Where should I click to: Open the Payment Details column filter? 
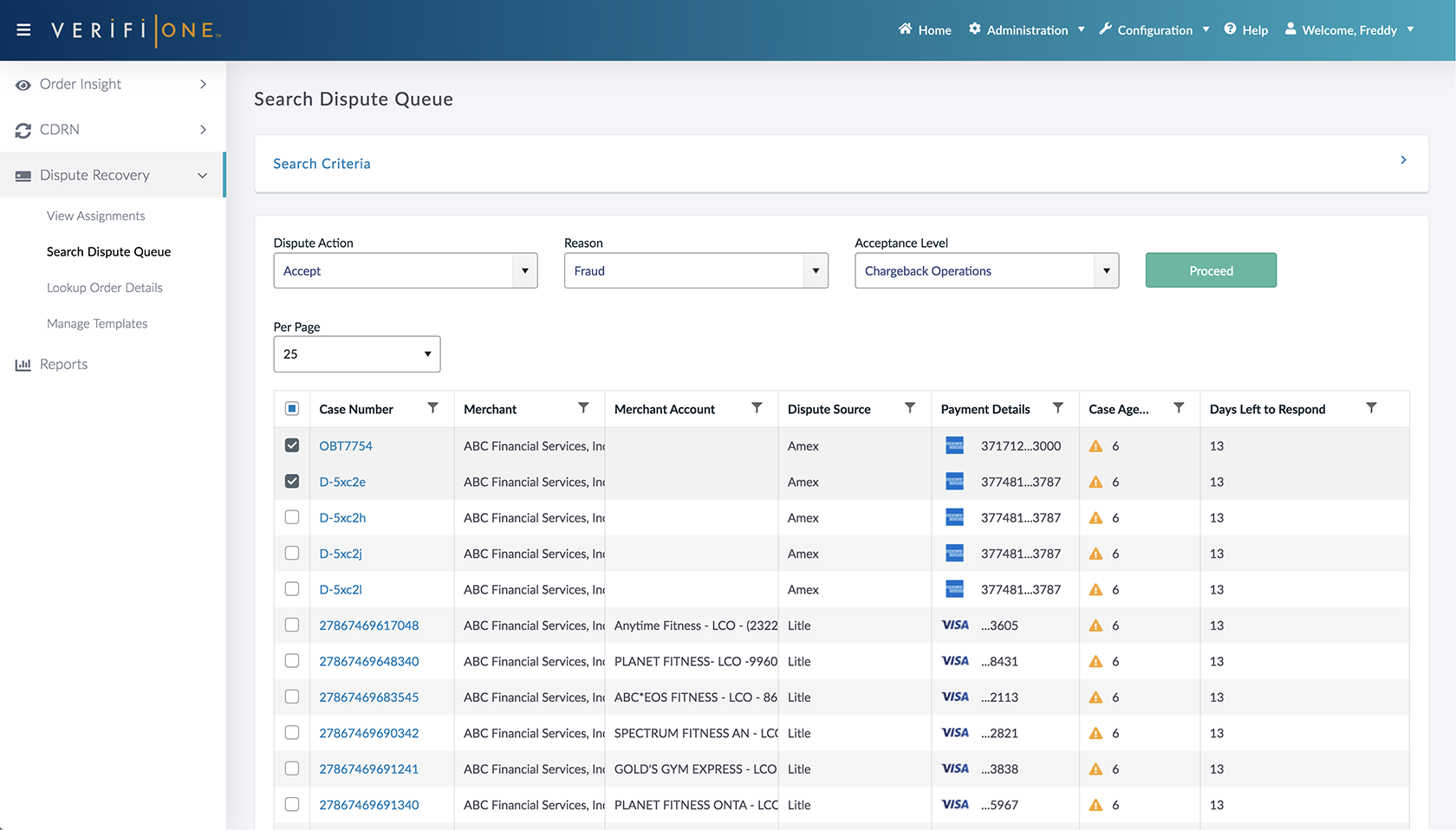[1058, 408]
